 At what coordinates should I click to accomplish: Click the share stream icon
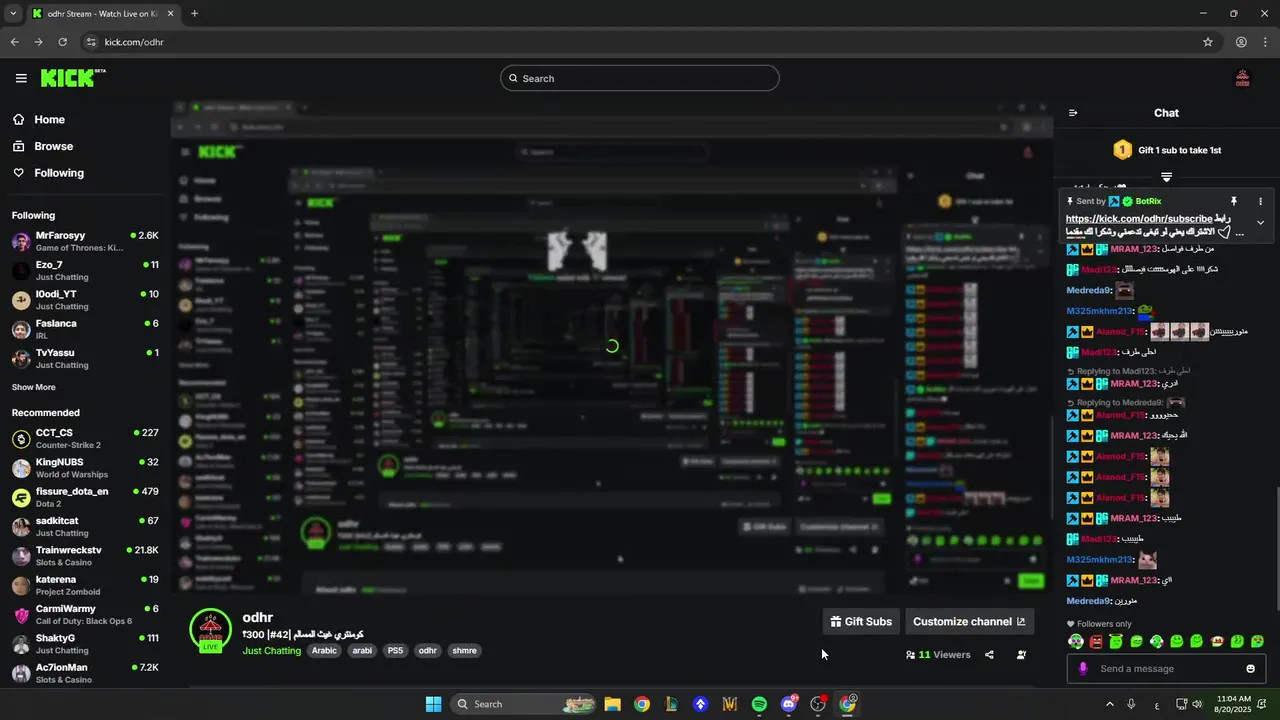pyautogui.click(x=989, y=655)
